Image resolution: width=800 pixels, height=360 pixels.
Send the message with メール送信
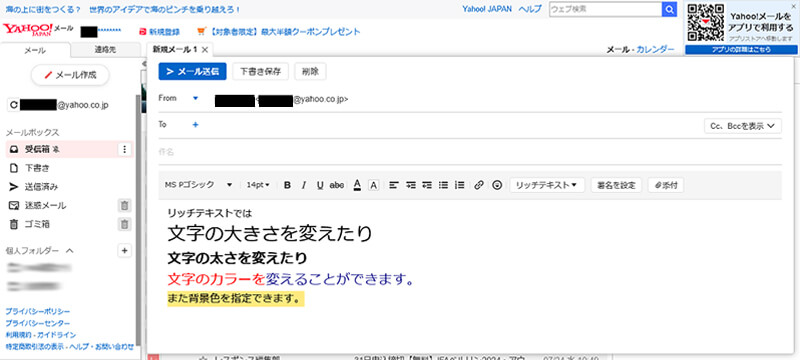[192, 71]
